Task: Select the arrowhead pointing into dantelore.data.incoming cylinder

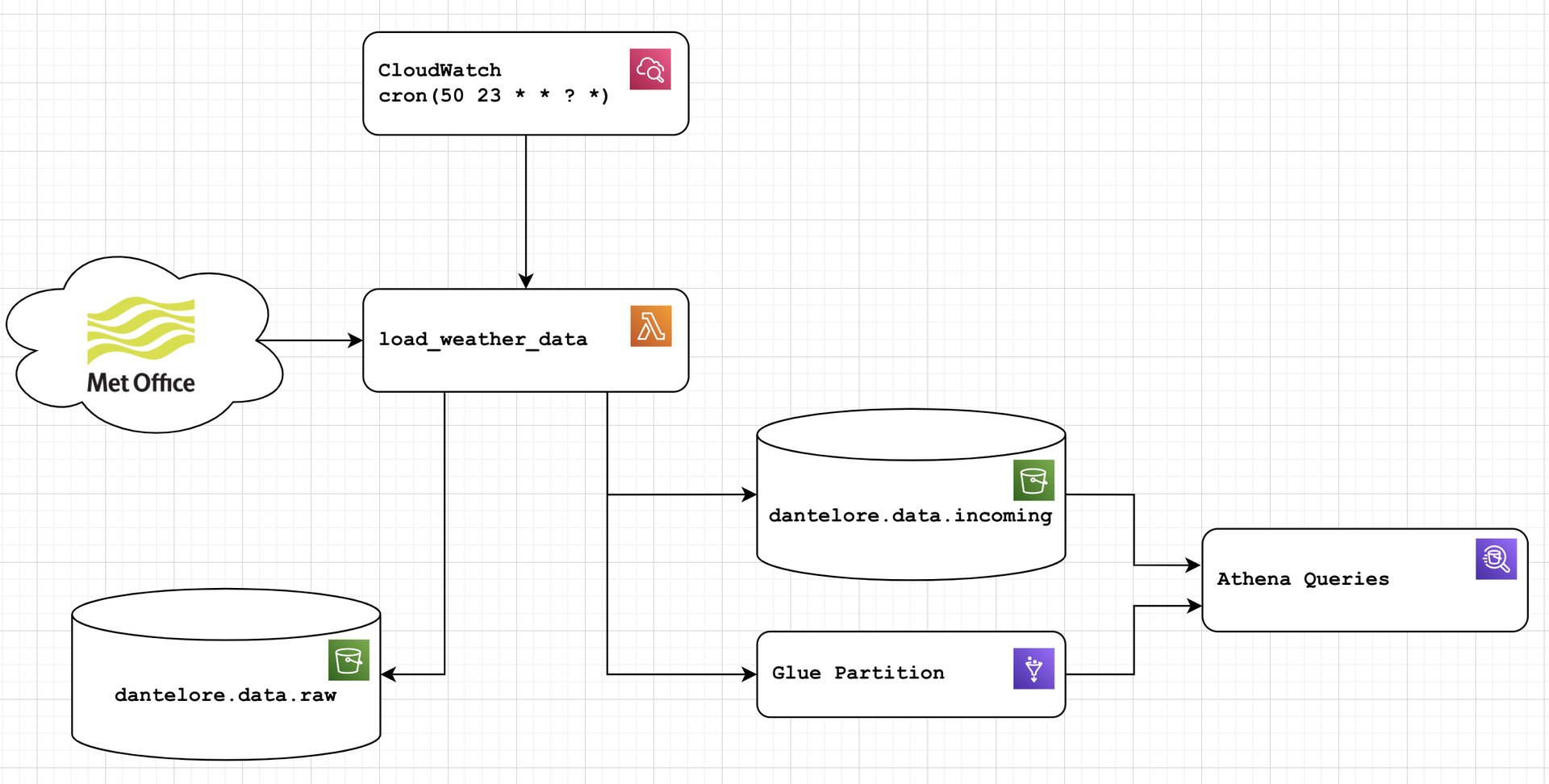Action: 749,494
